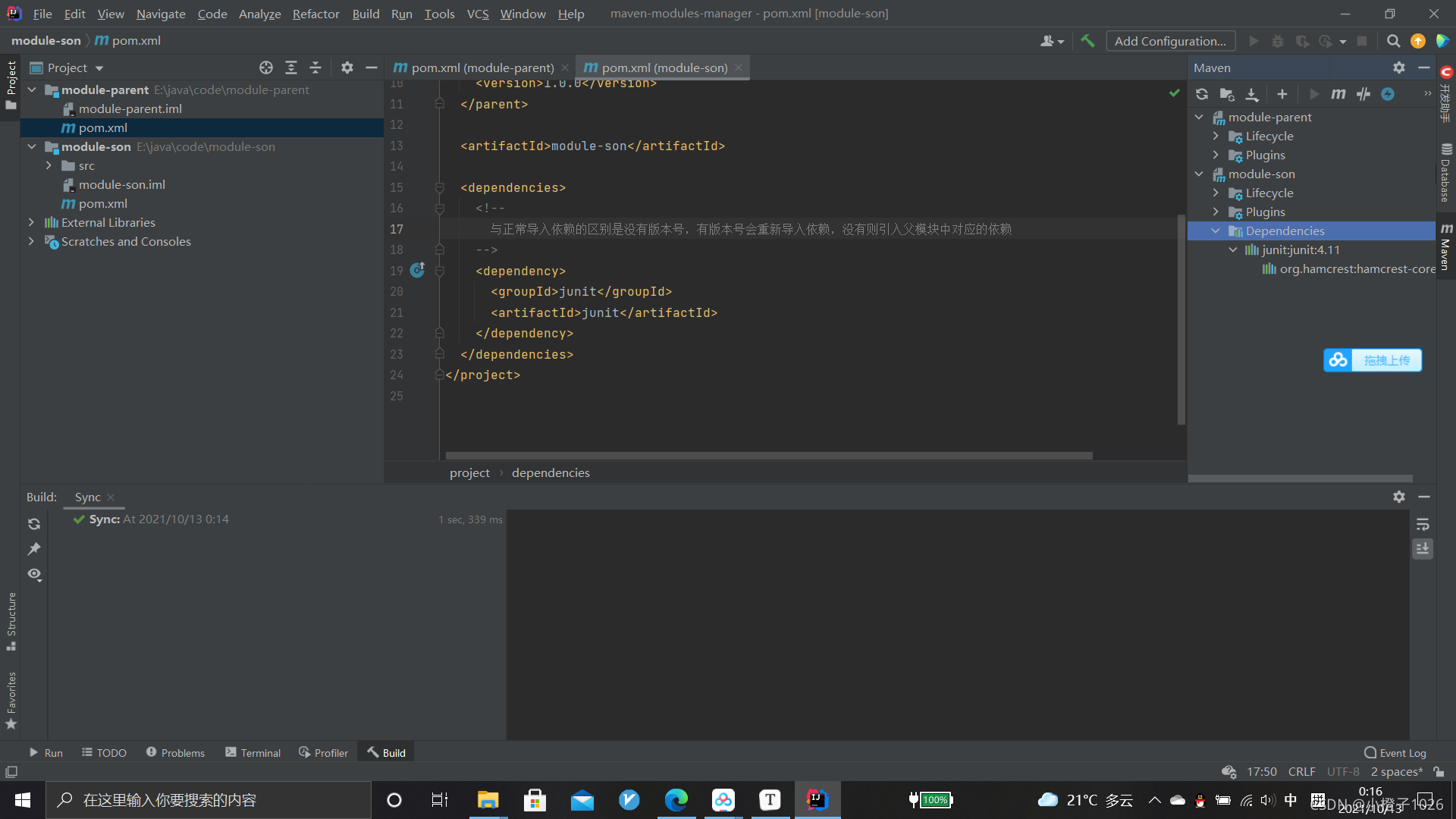
Task: Click 2 spaces indent setting
Action: (1396, 771)
